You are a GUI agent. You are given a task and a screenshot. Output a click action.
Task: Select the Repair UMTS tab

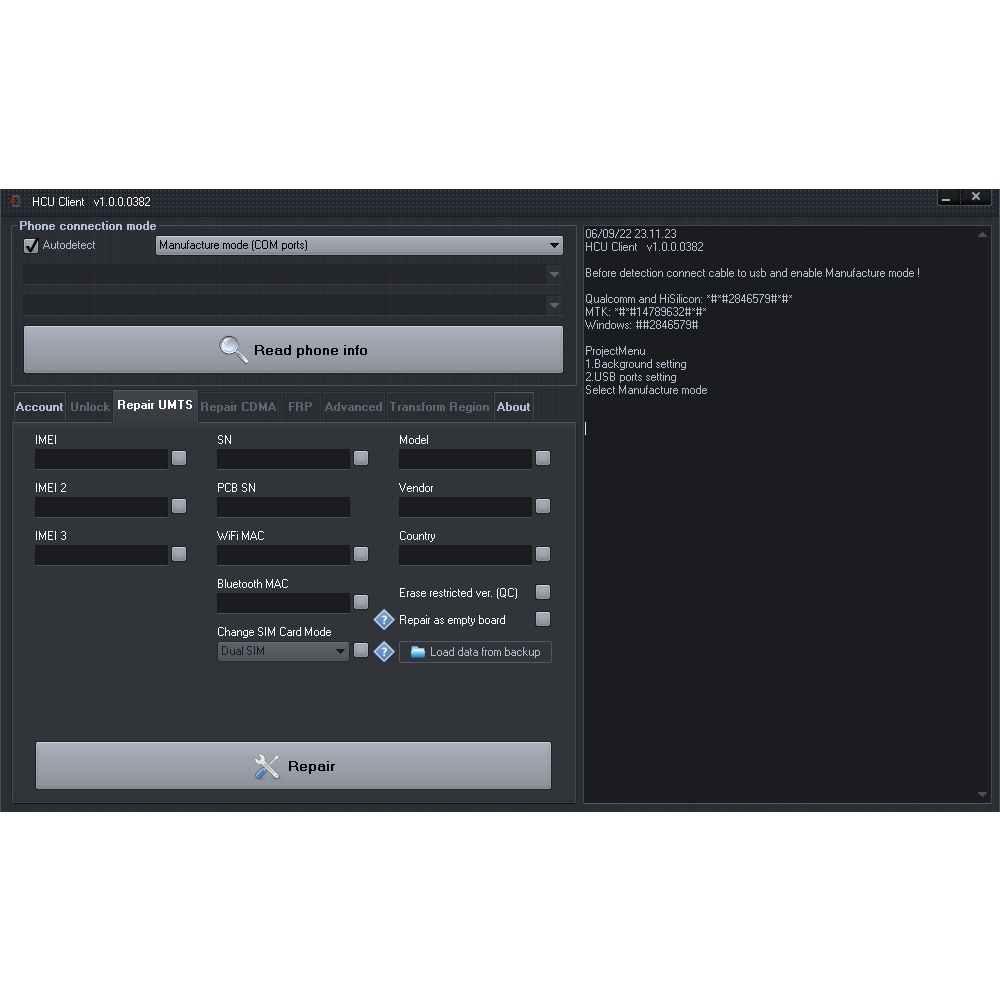point(155,406)
